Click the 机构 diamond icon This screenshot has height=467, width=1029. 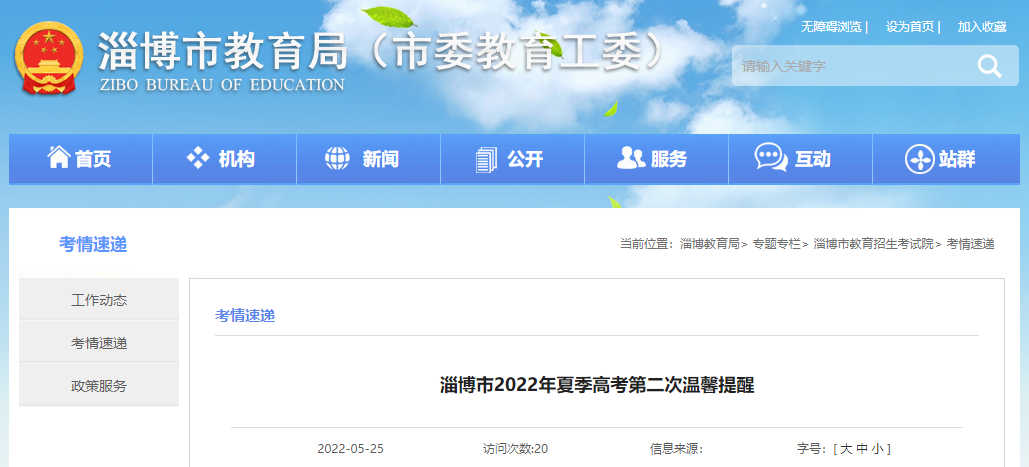(198, 158)
